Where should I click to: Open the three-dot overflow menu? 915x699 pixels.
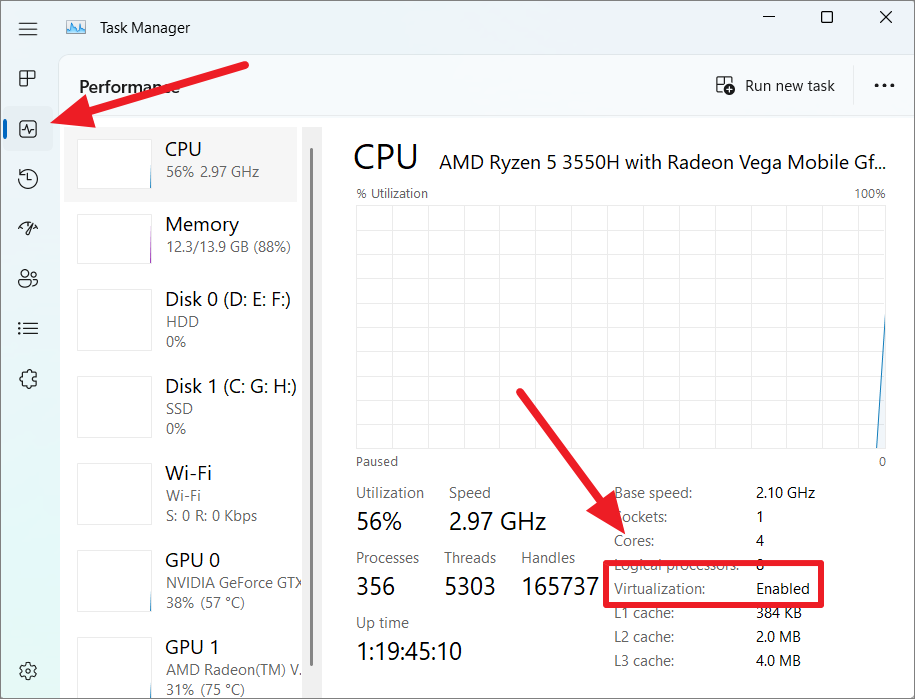click(x=884, y=85)
